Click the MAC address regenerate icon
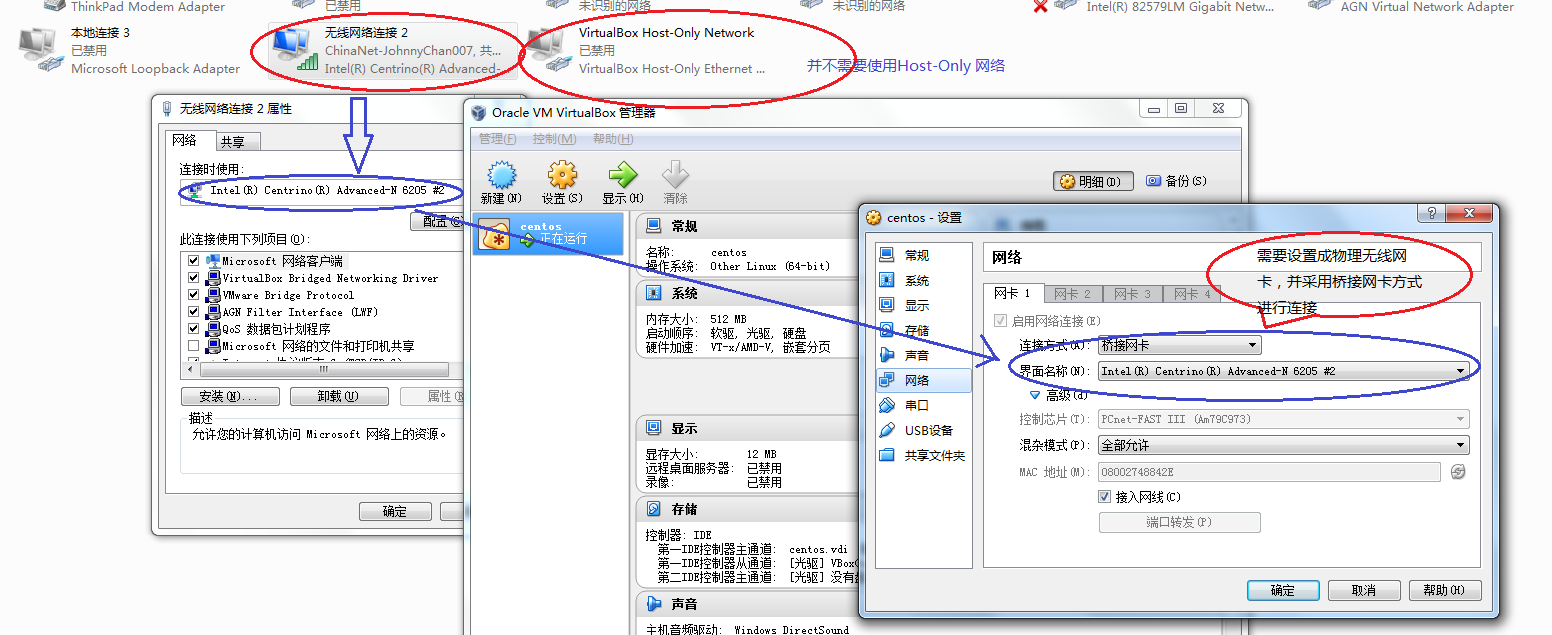 point(1458,472)
